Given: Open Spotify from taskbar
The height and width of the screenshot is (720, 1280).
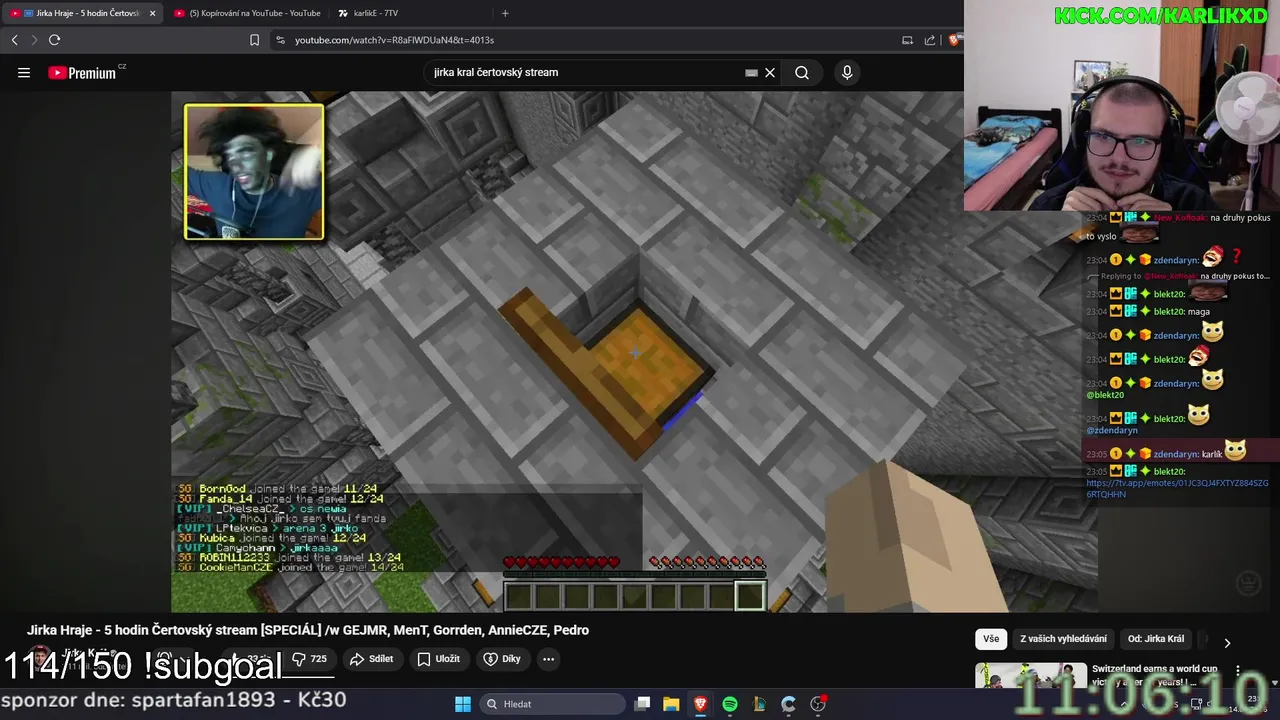Looking at the screenshot, I should pos(730,704).
